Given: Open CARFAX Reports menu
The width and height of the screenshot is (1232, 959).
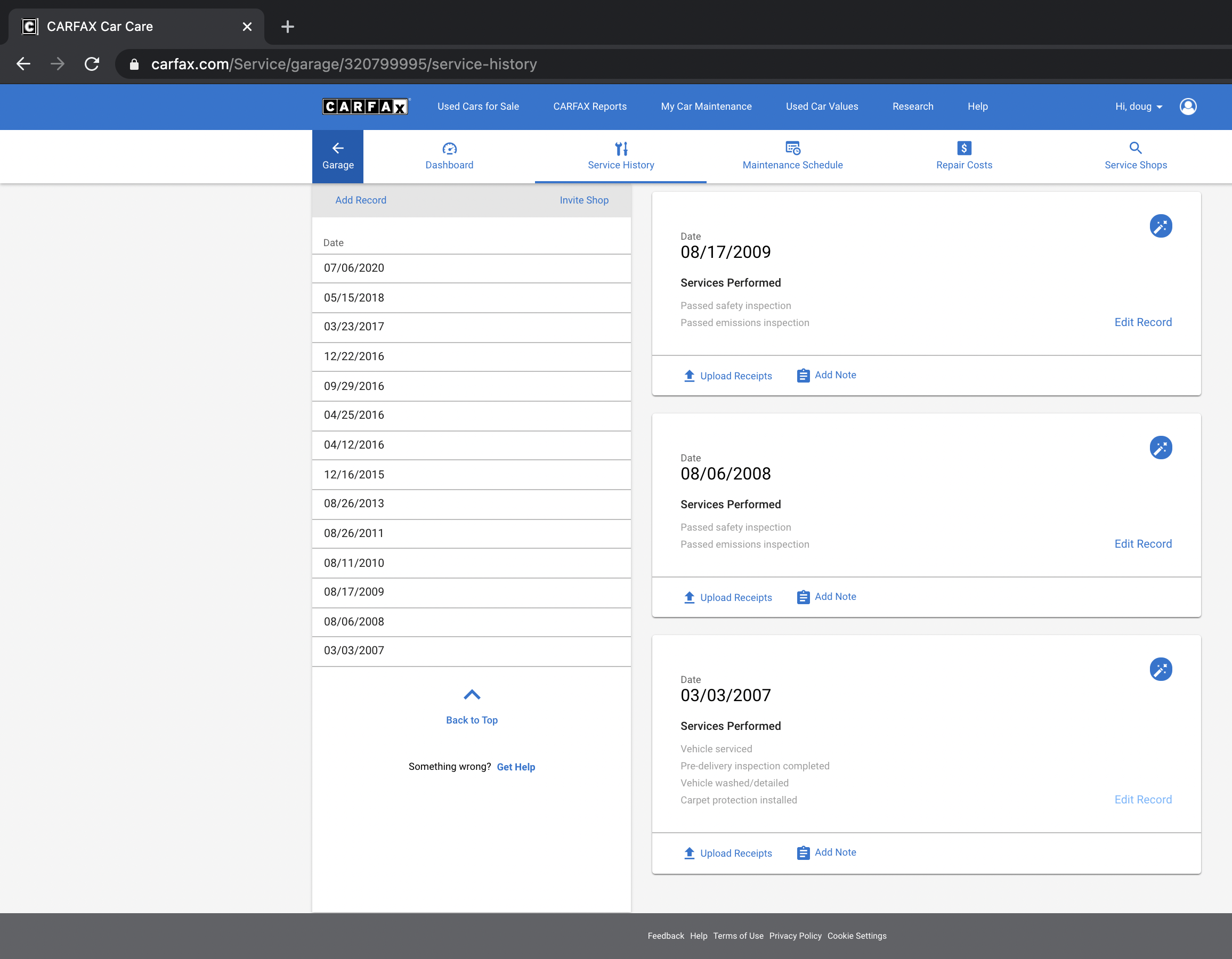Looking at the screenshot, I should pyautogui.click(x=589, y=107).
